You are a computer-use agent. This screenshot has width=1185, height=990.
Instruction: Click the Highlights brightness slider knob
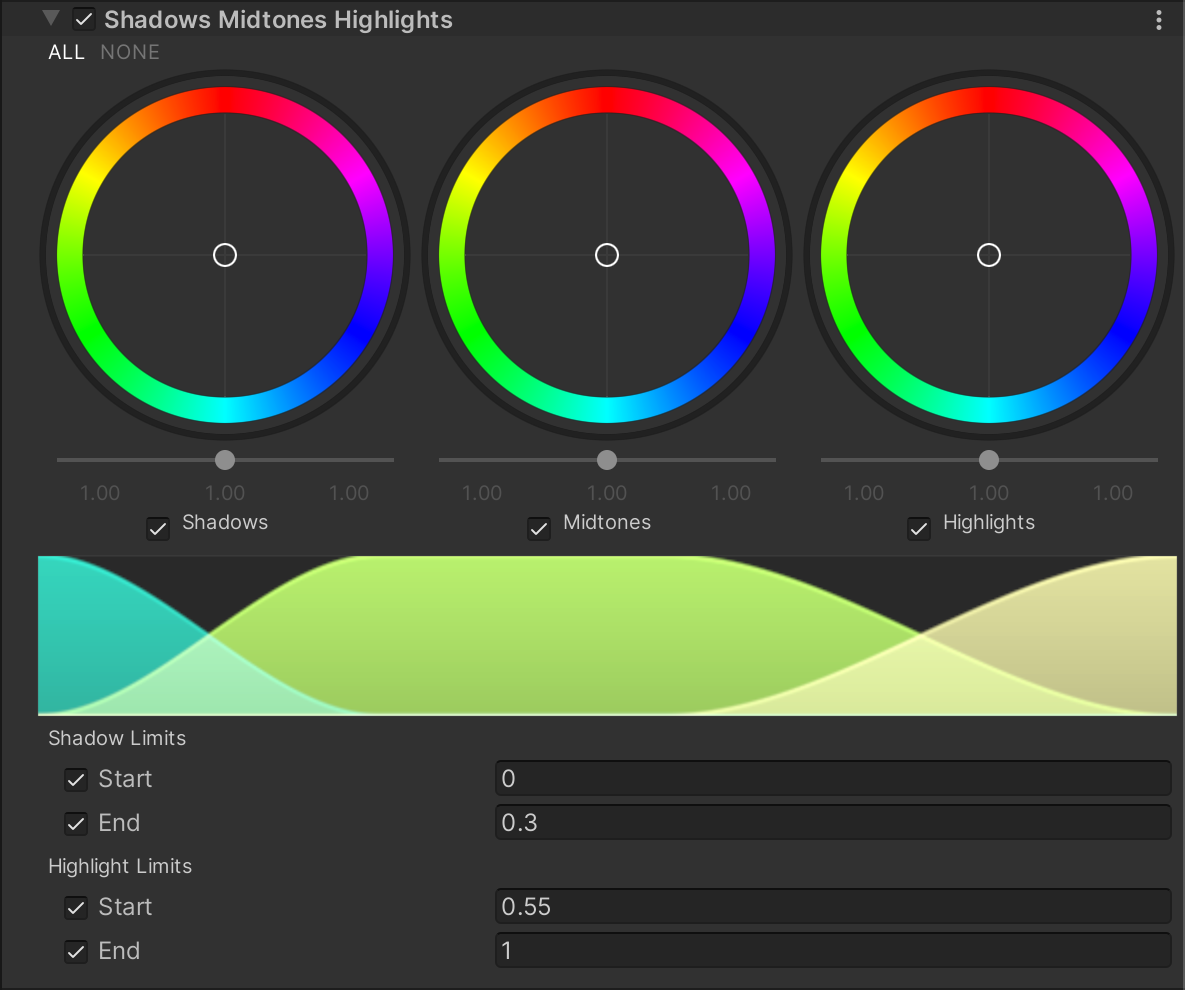pos(989,460)
